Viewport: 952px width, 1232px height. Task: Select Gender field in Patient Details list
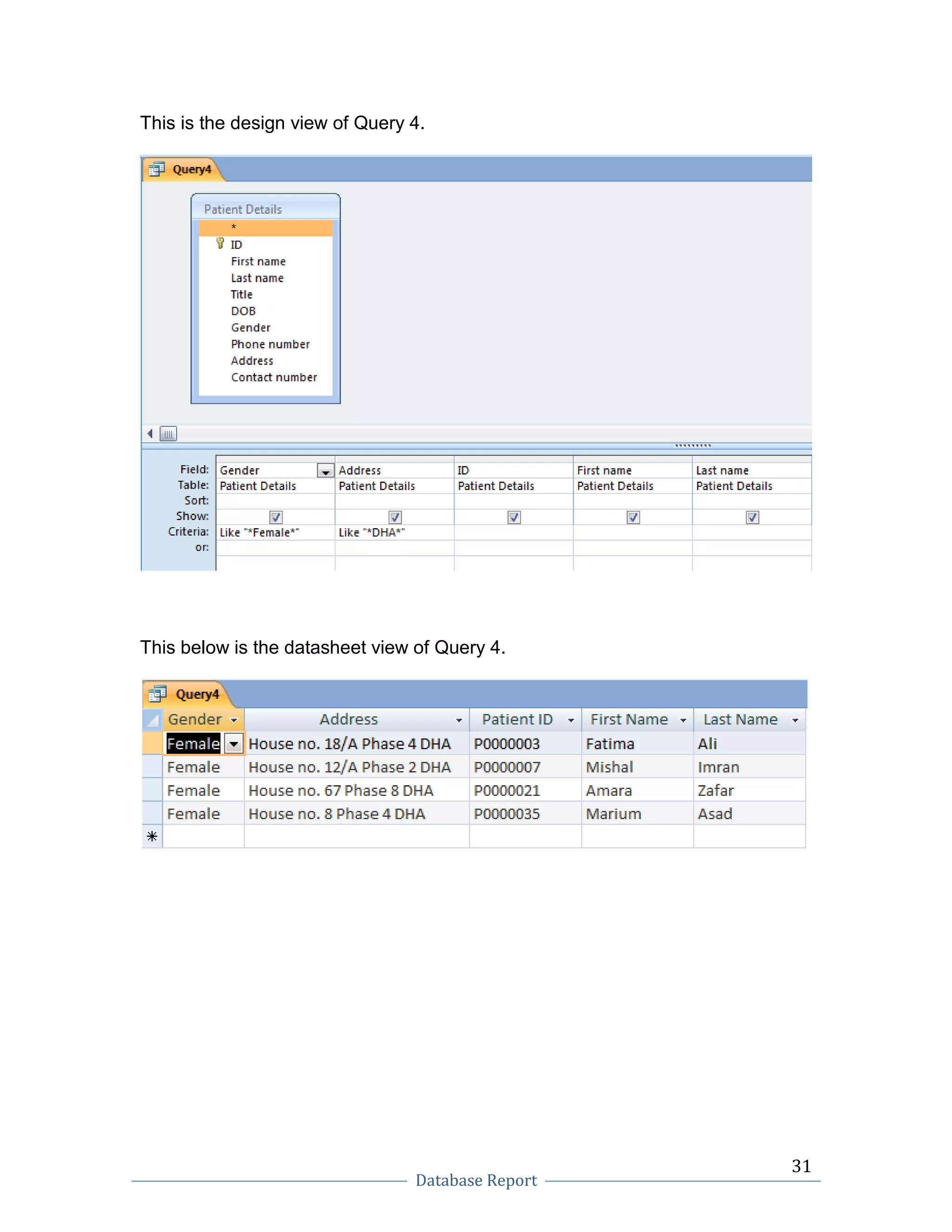click(x=265, y=328)
